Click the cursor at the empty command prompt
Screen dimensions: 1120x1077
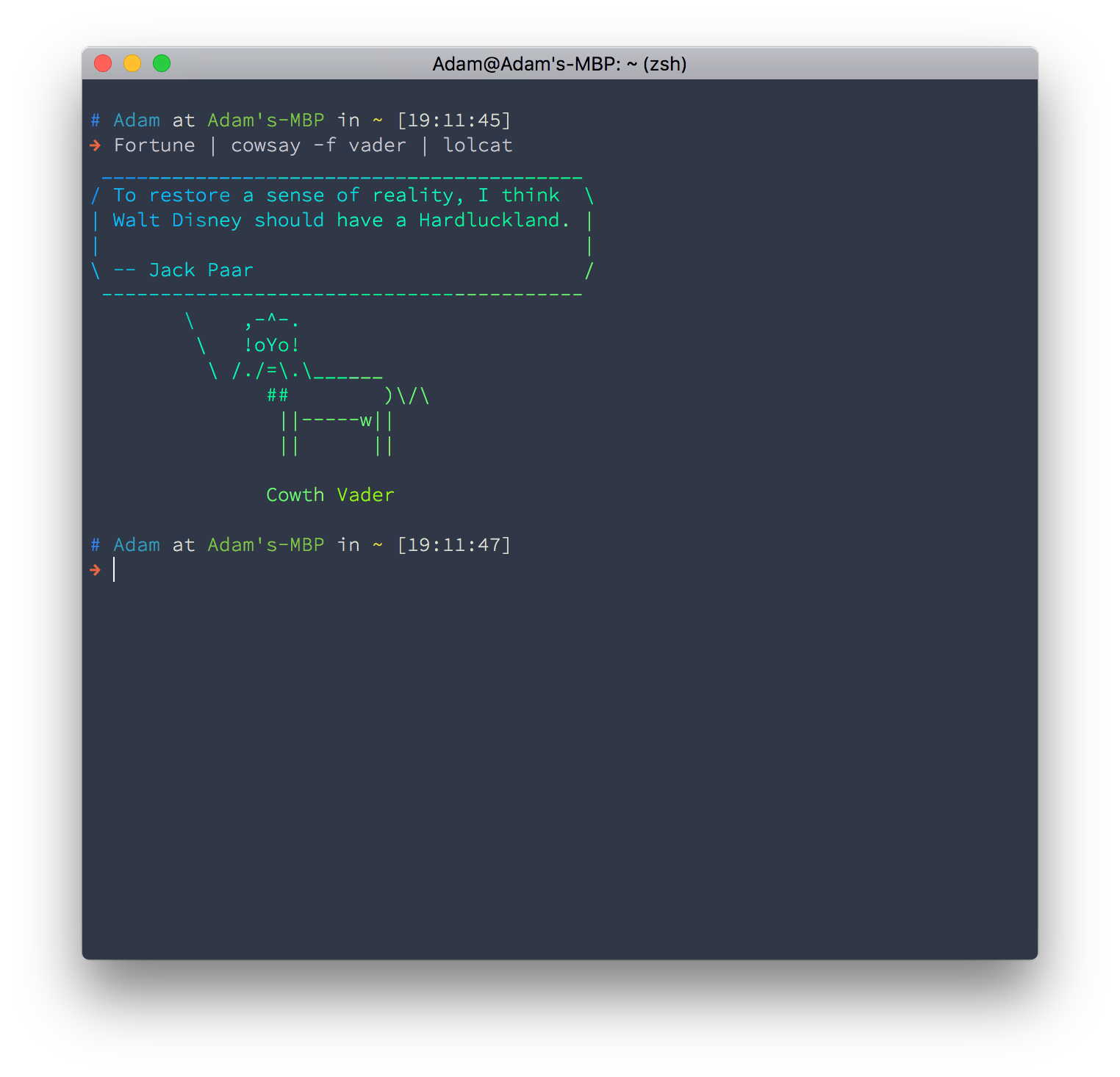click(114, 569)
